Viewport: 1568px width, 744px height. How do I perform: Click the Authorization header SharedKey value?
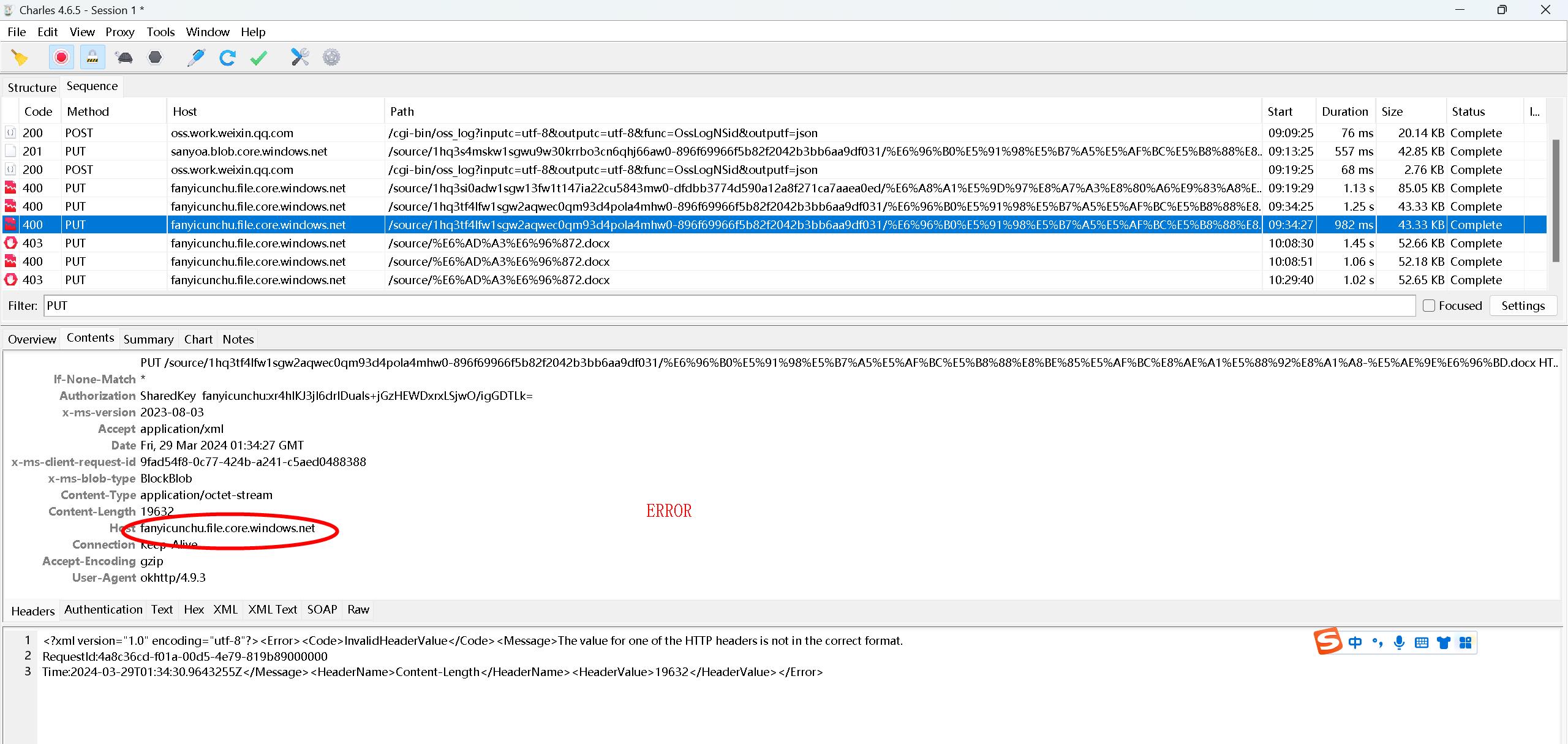point(336,396)
